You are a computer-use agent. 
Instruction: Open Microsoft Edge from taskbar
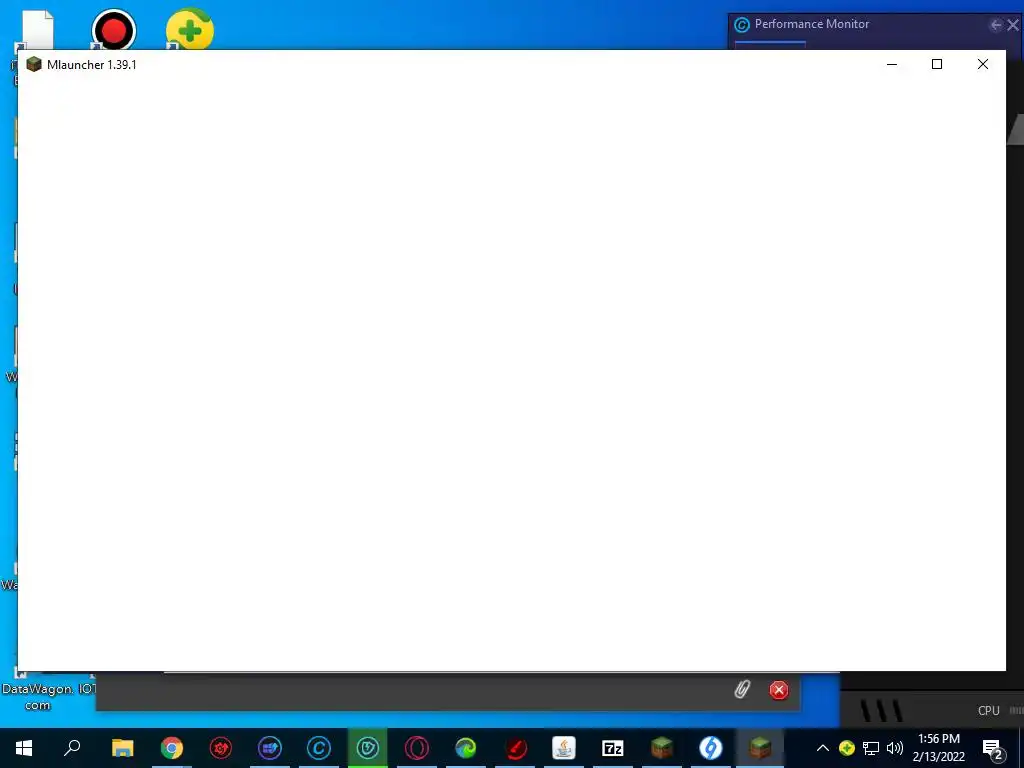tap(466, 748)
